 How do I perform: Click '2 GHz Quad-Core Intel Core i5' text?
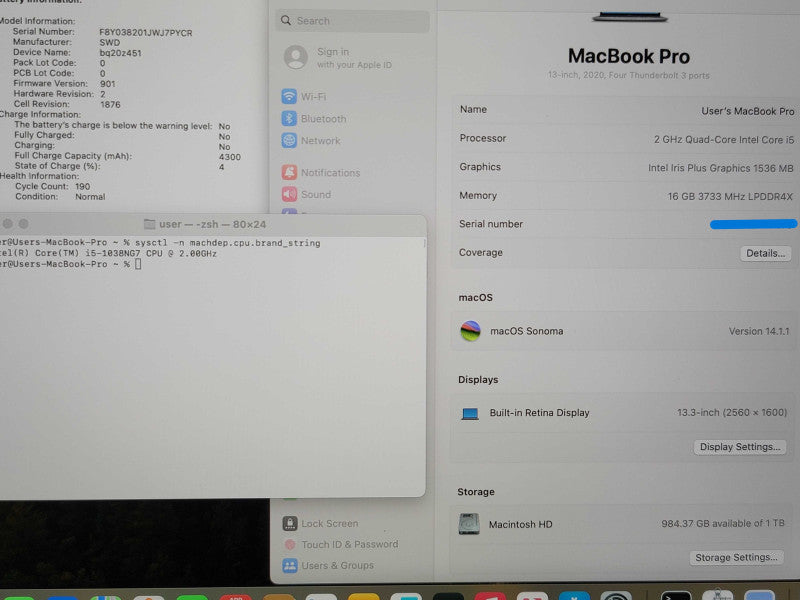tap(724, 140)
